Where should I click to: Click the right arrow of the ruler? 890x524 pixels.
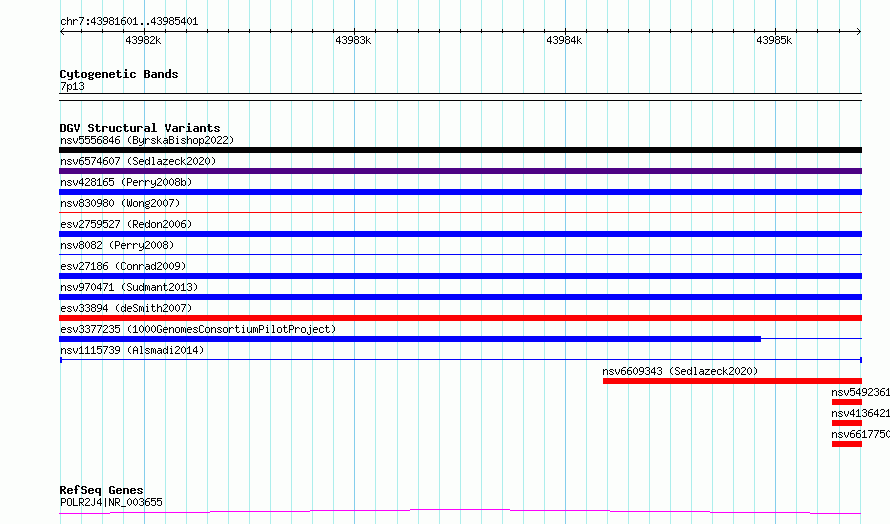(x=859, y=31)
